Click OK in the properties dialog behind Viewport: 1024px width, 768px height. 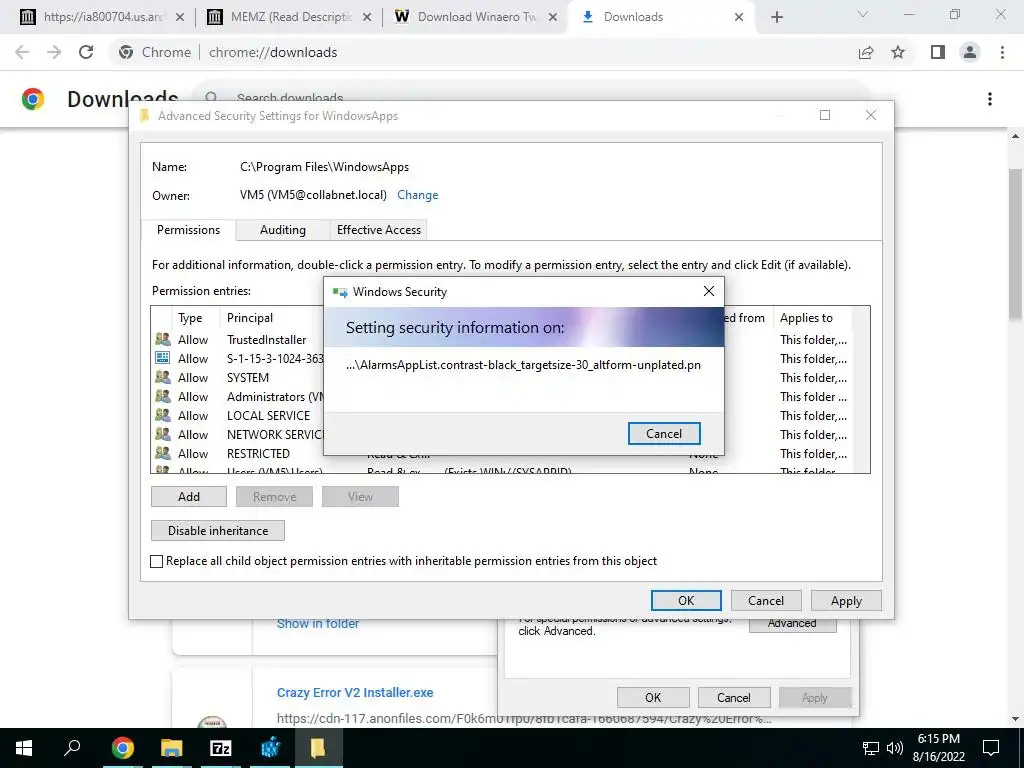pos(653,697)
